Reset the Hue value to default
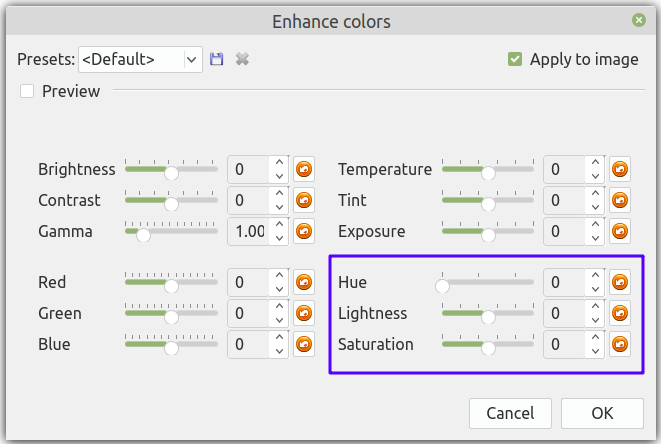This screenshot has width=661, height=444. point(620,282)
